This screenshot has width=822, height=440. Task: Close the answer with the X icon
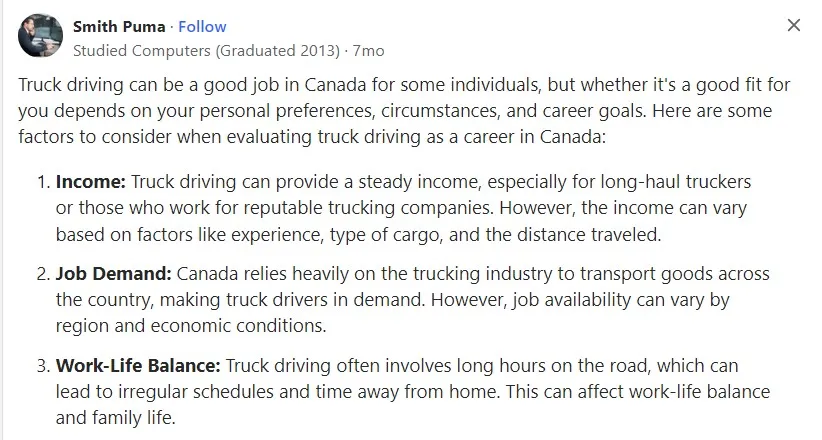794,25
